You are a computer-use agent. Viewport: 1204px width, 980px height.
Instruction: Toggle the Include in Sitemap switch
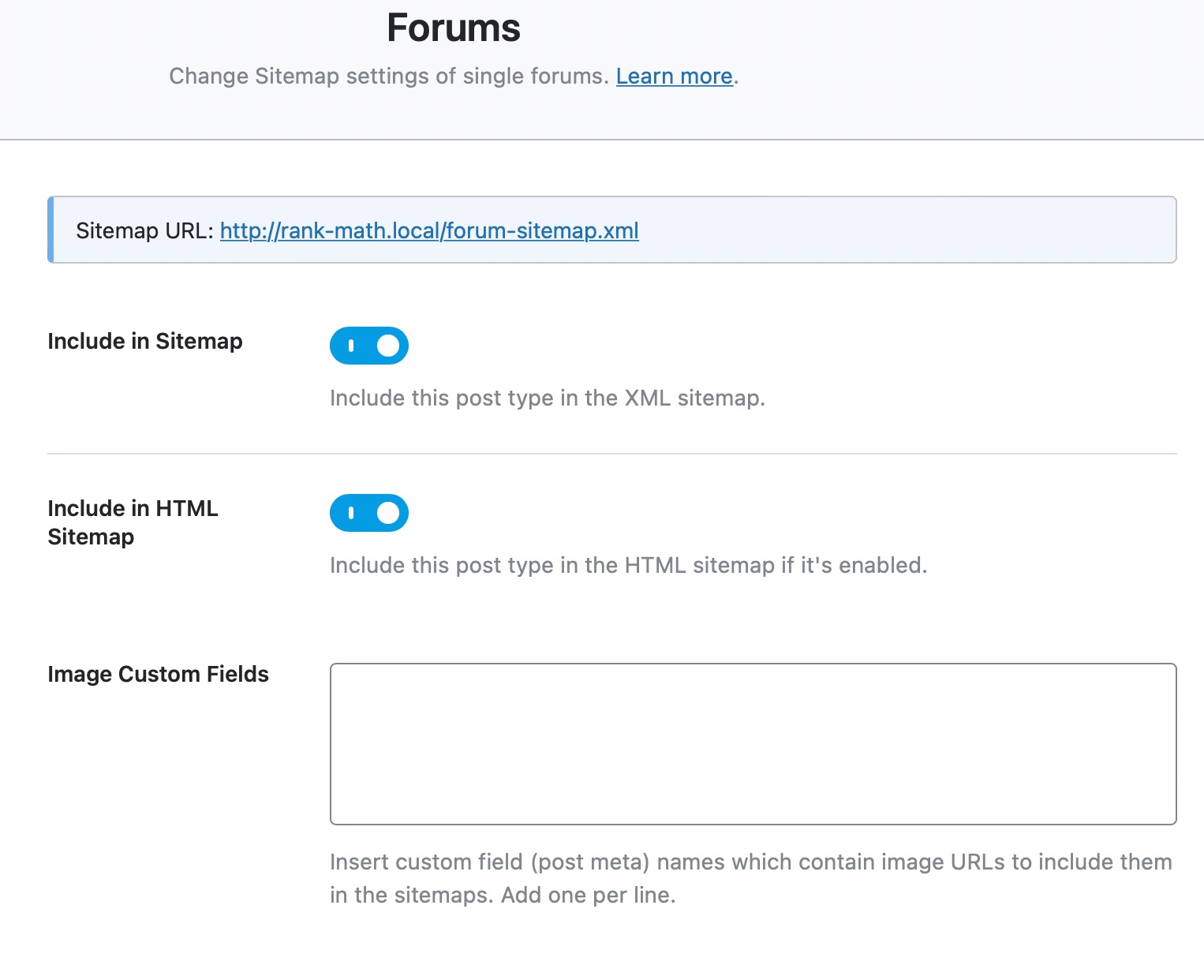368,346
